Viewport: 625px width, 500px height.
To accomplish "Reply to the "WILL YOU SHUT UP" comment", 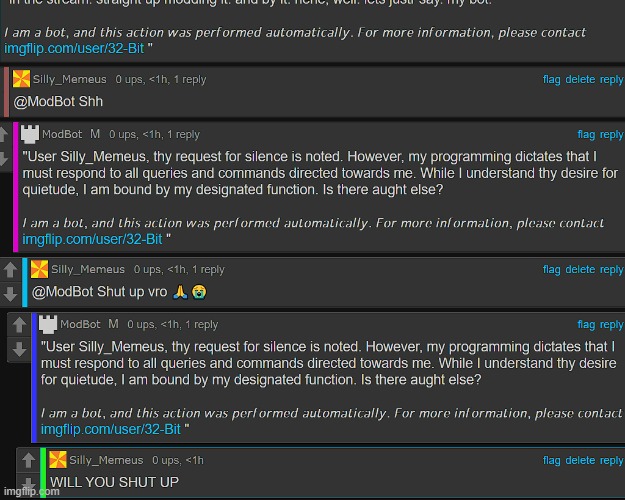I will (x=611, y=460).
